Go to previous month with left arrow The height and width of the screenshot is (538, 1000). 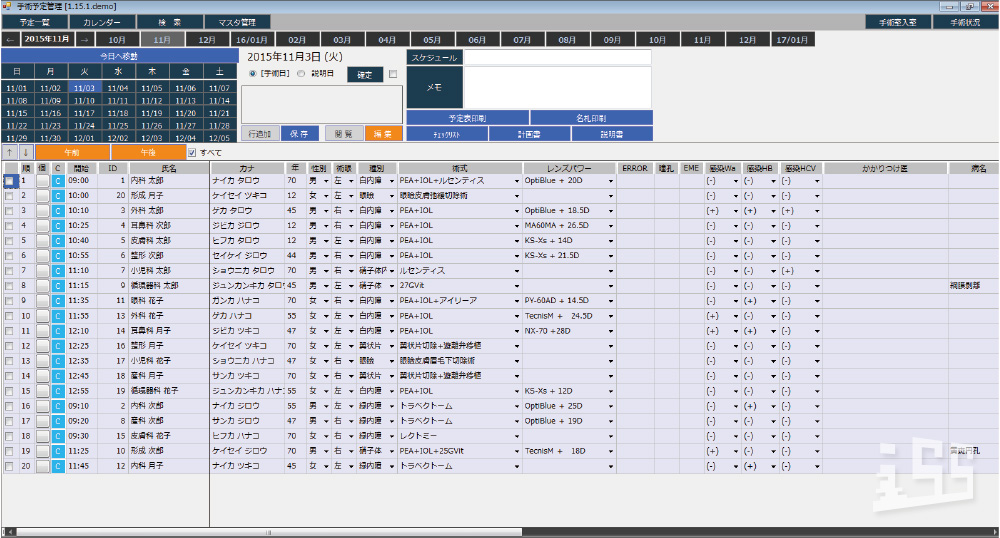point(10,40)
